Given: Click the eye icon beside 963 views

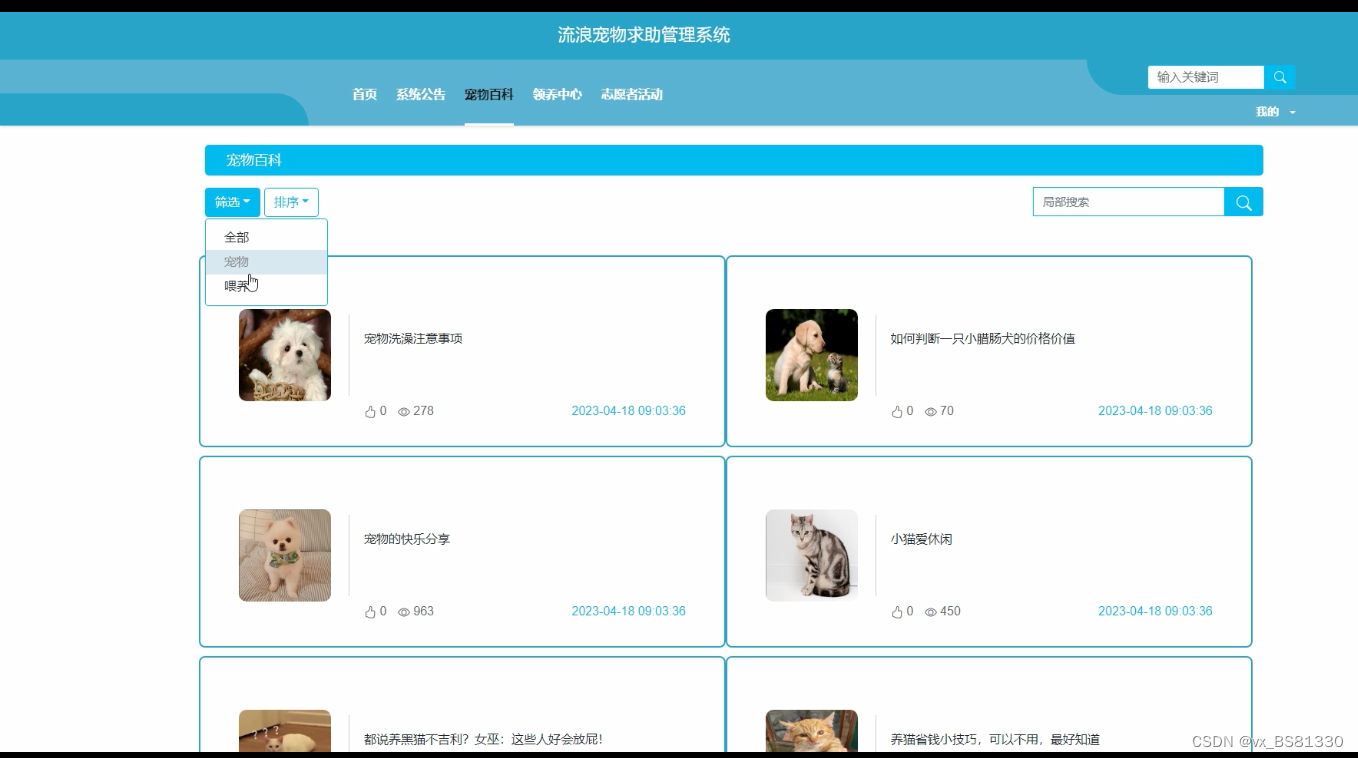Looking at the screenshot, I should point(404,611).
